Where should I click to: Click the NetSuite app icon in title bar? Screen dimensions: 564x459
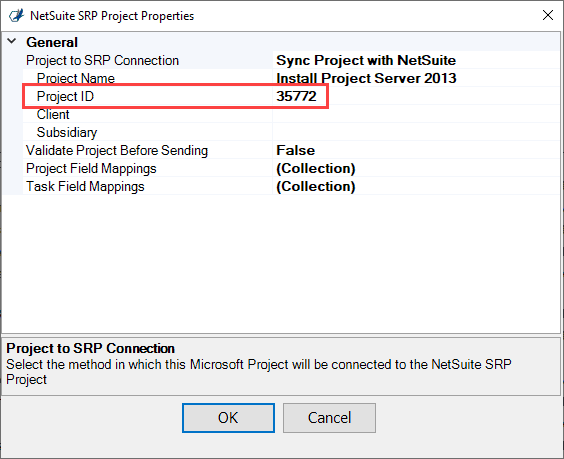point(16,16)
